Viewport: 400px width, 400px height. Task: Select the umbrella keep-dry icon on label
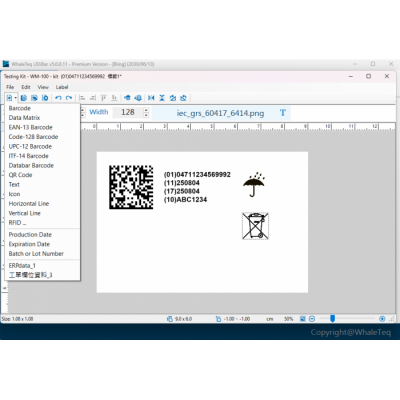(254, 184)
